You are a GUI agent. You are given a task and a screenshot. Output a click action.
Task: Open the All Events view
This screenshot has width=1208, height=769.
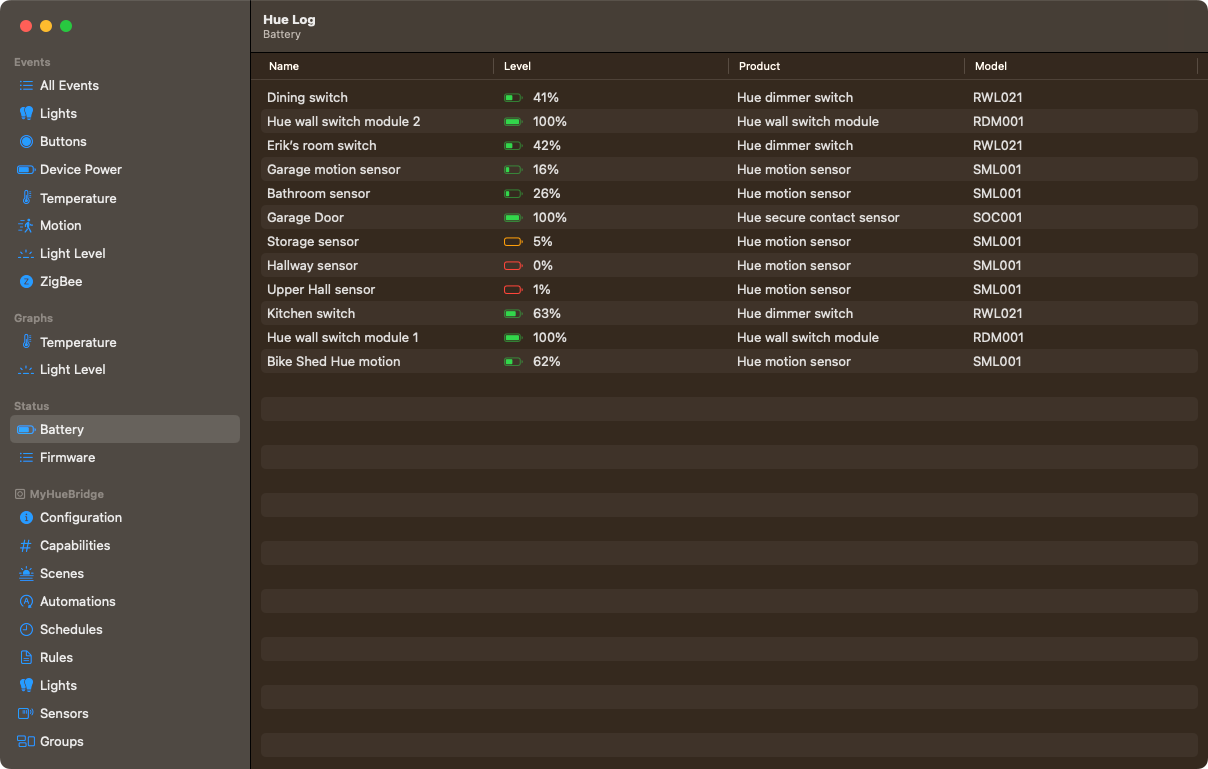tap(70, 85)
